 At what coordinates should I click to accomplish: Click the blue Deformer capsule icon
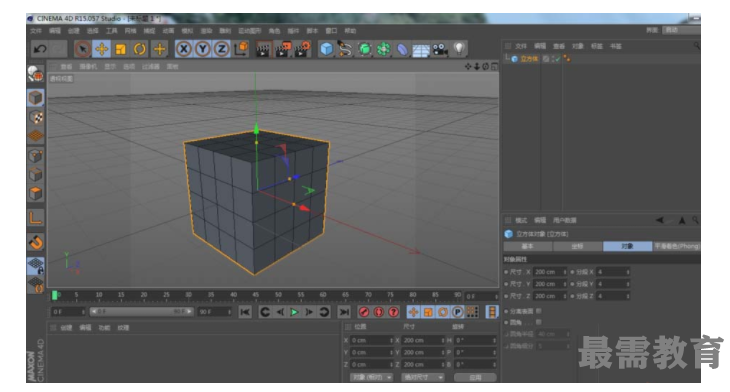coord(402,49)
